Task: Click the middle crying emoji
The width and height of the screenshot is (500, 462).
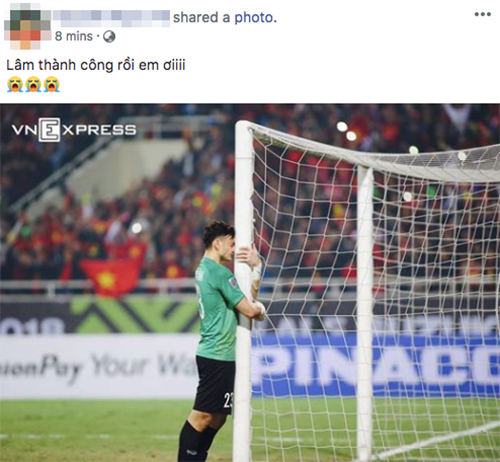Action: [33, 84]
